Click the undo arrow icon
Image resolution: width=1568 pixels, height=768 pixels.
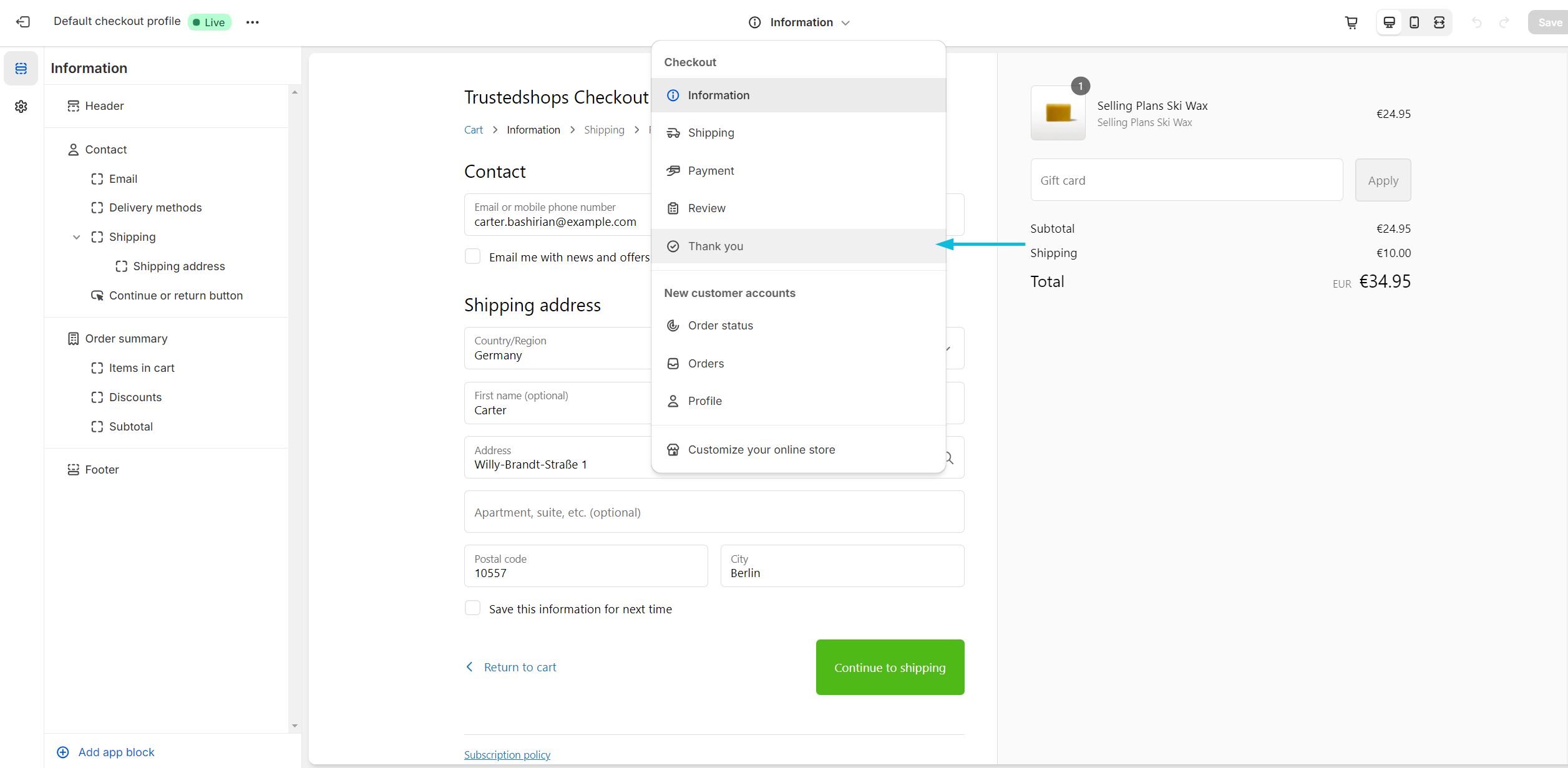(1477, 22)
